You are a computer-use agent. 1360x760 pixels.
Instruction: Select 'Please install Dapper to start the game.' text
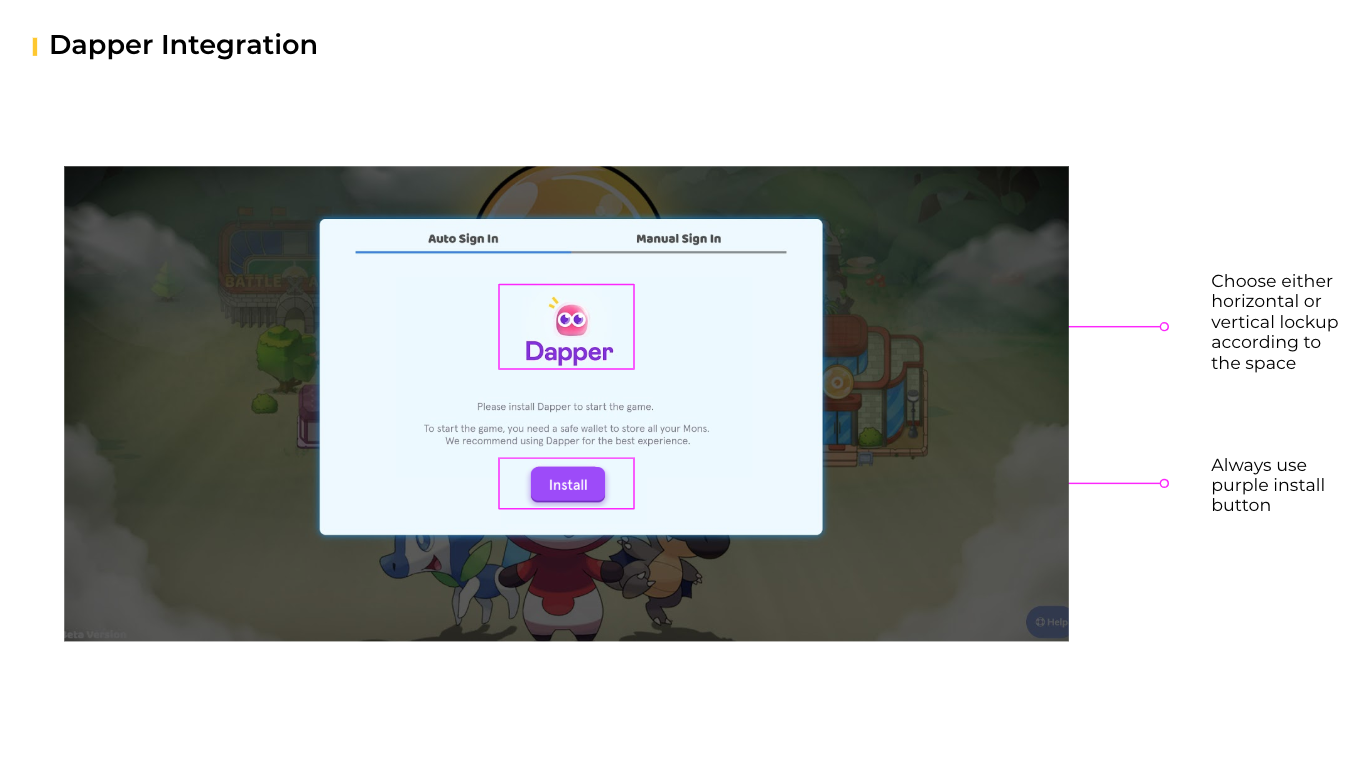tap(565, 407)
